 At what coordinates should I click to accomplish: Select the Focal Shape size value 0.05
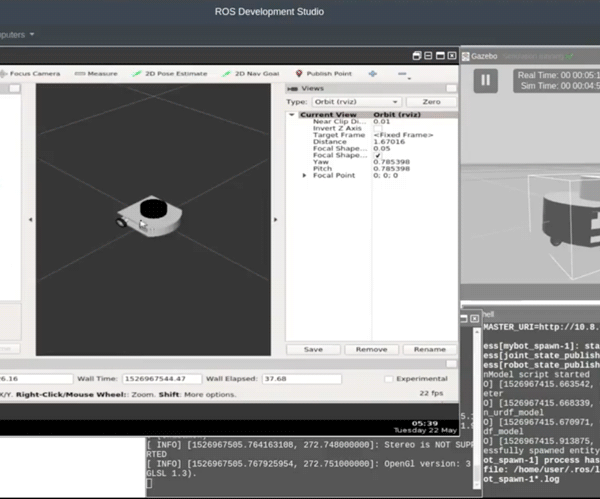tap(382, 148)
